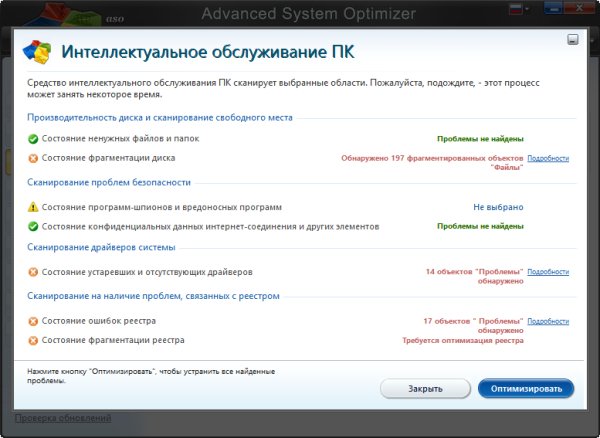The width and height of the screenshot is (600, 438).
Task: Click green check icon beside конфиденциальных данных
Action: (33, 226)
